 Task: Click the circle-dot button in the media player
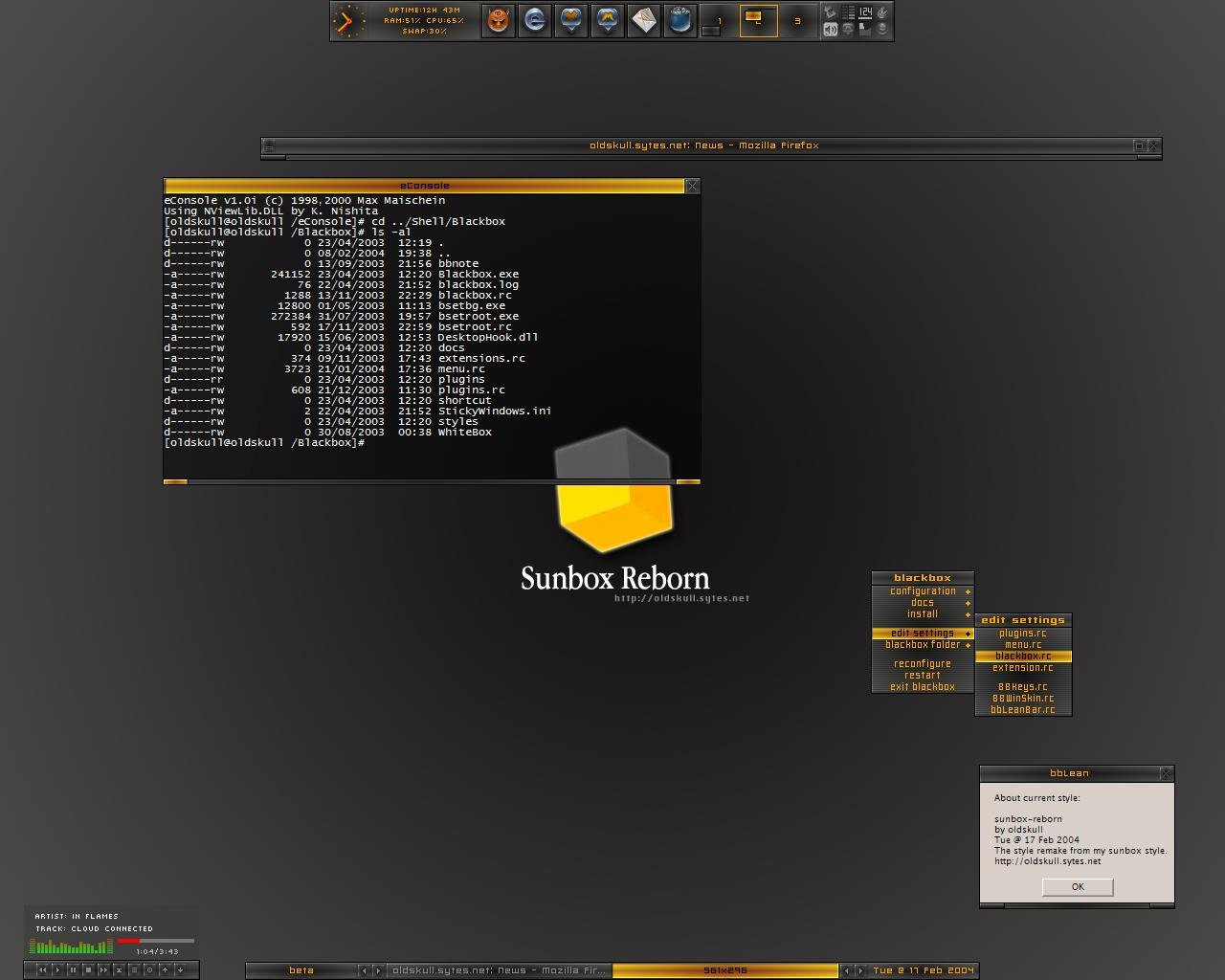click(149, 969)
